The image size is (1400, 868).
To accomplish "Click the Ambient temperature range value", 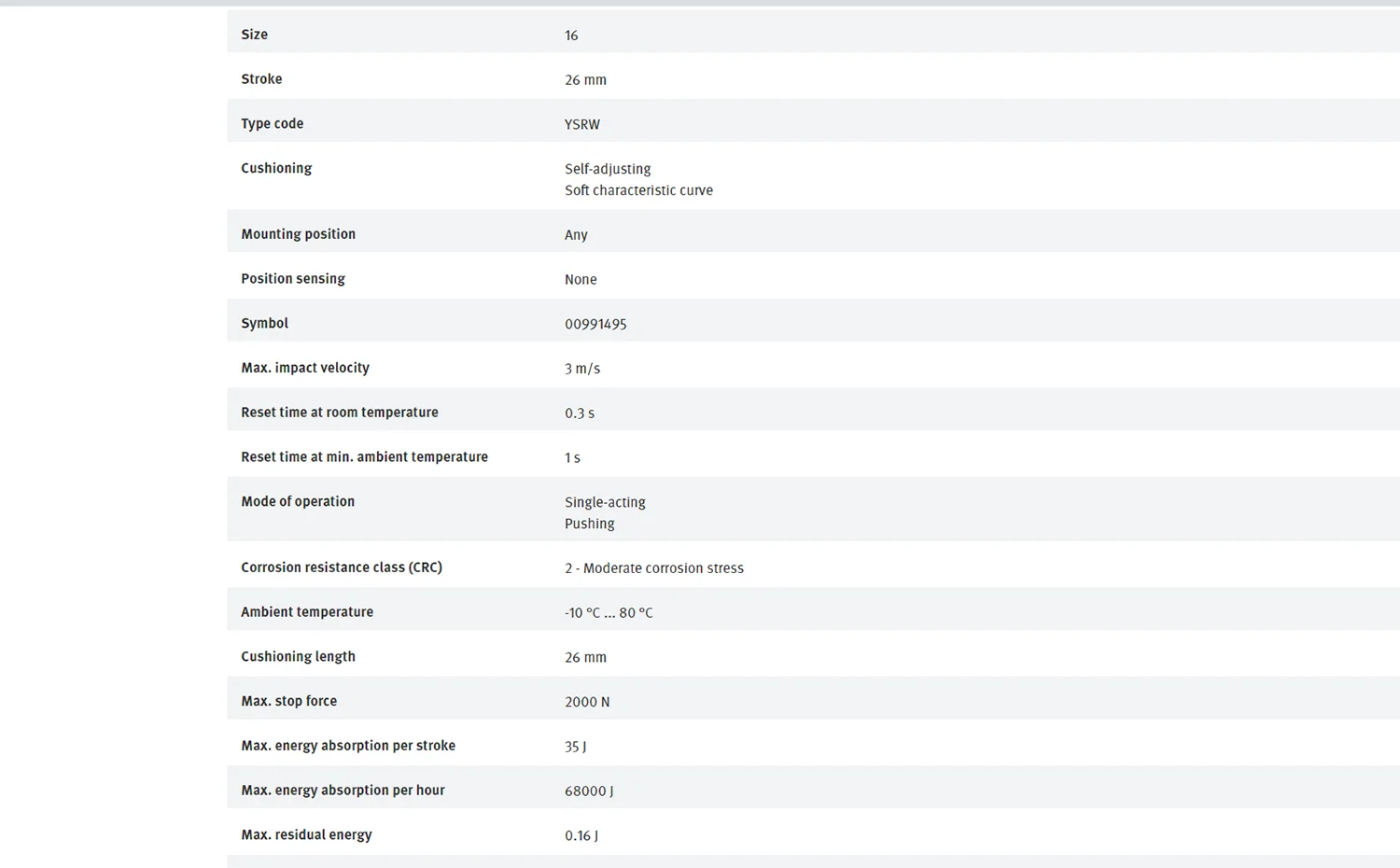I will (x=609, y=613).
